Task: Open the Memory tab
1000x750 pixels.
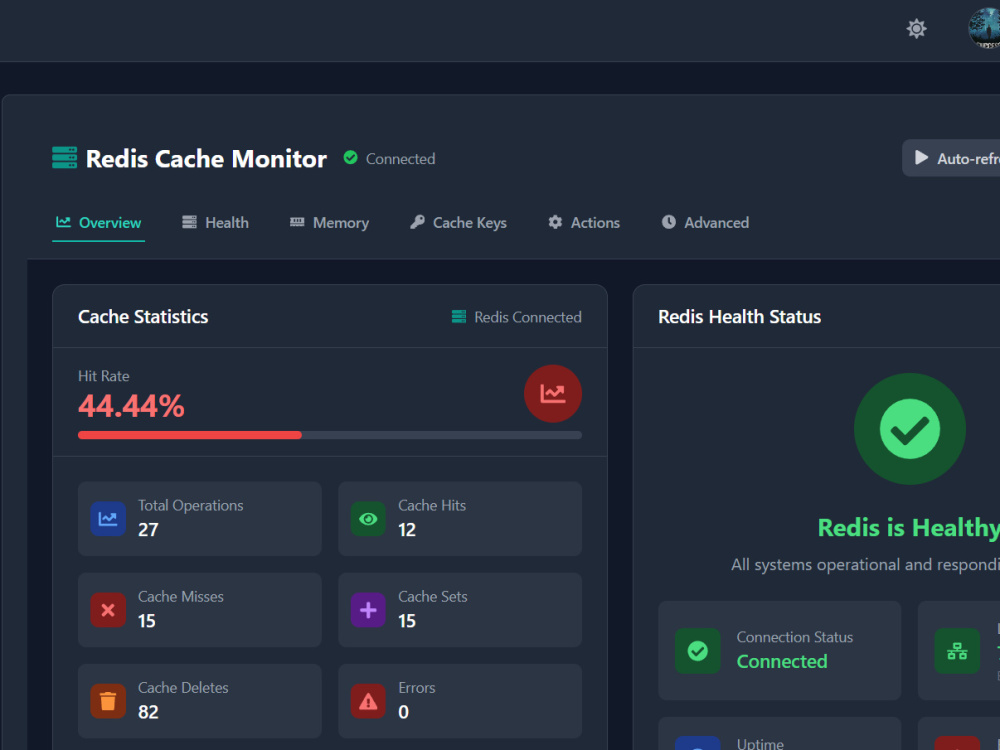Action: (x=329, y=223)
